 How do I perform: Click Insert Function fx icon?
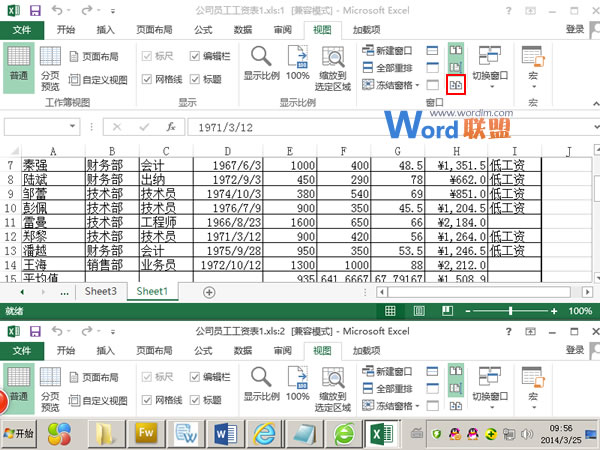(171, 128)
